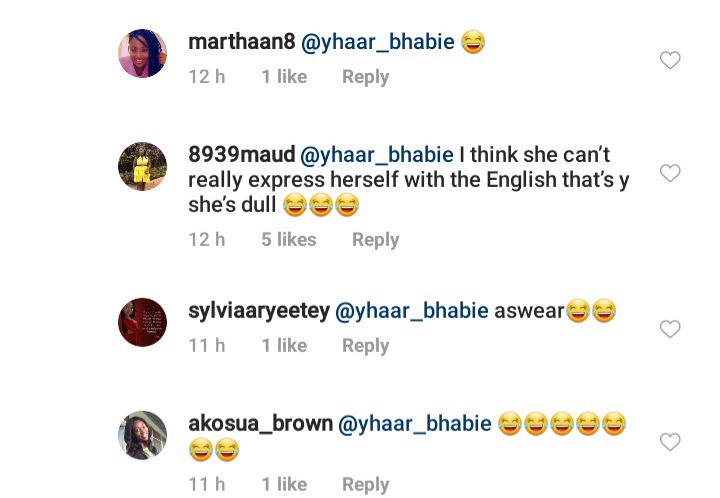Open akosua_brown's avatar image
The width and height of the screenshot is (720, 498).
point(142,435)
